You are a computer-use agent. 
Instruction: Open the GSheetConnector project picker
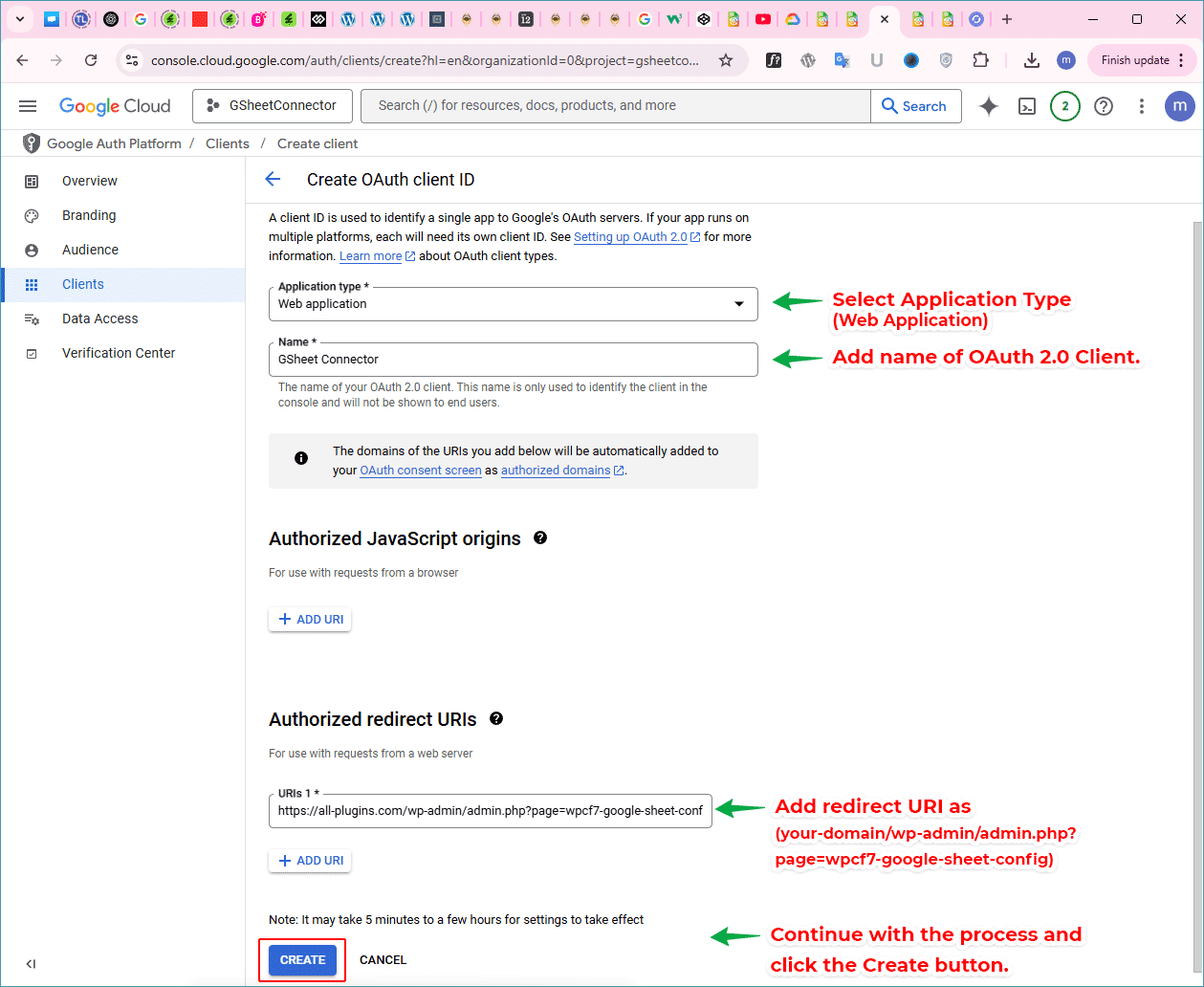point(272,106)
